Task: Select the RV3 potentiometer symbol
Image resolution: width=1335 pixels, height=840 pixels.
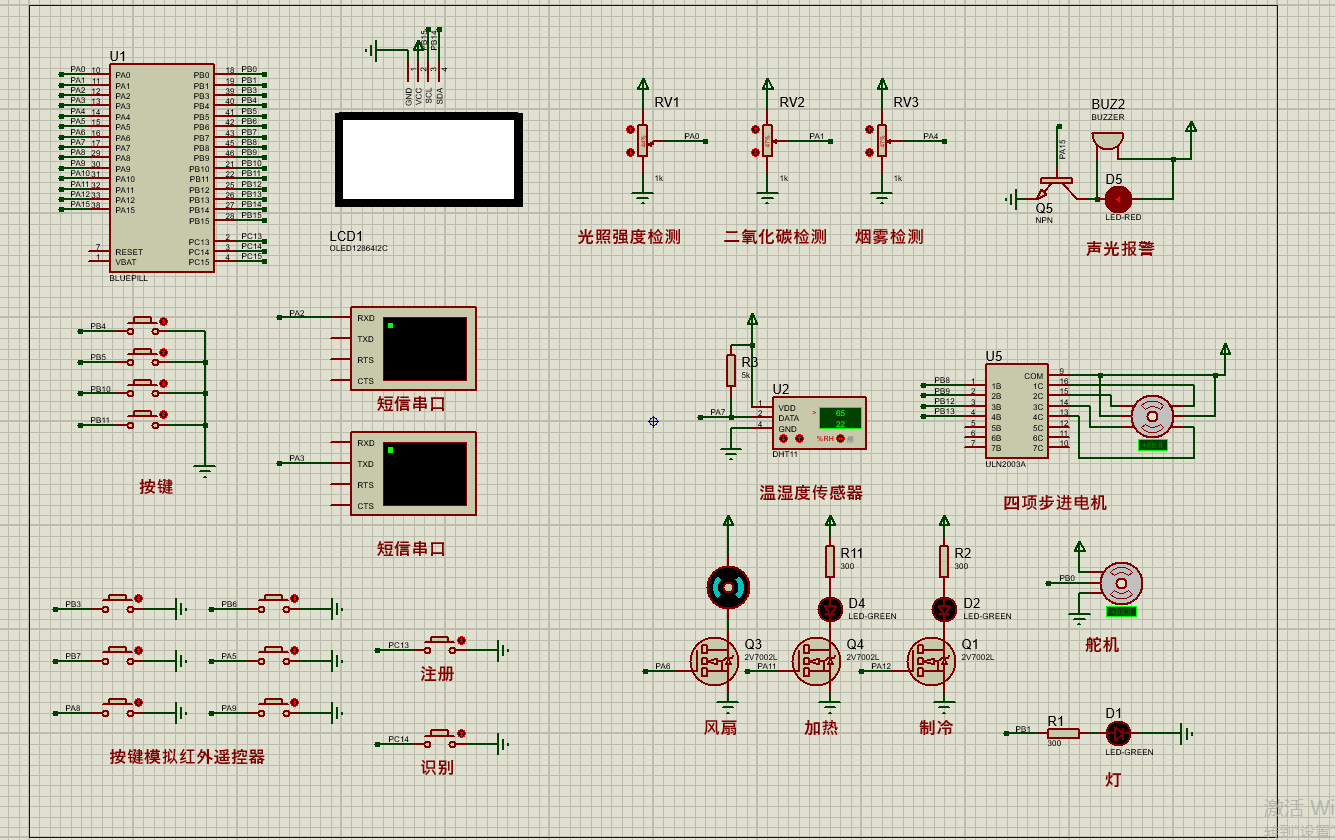Action: click(x=882, y=141)
